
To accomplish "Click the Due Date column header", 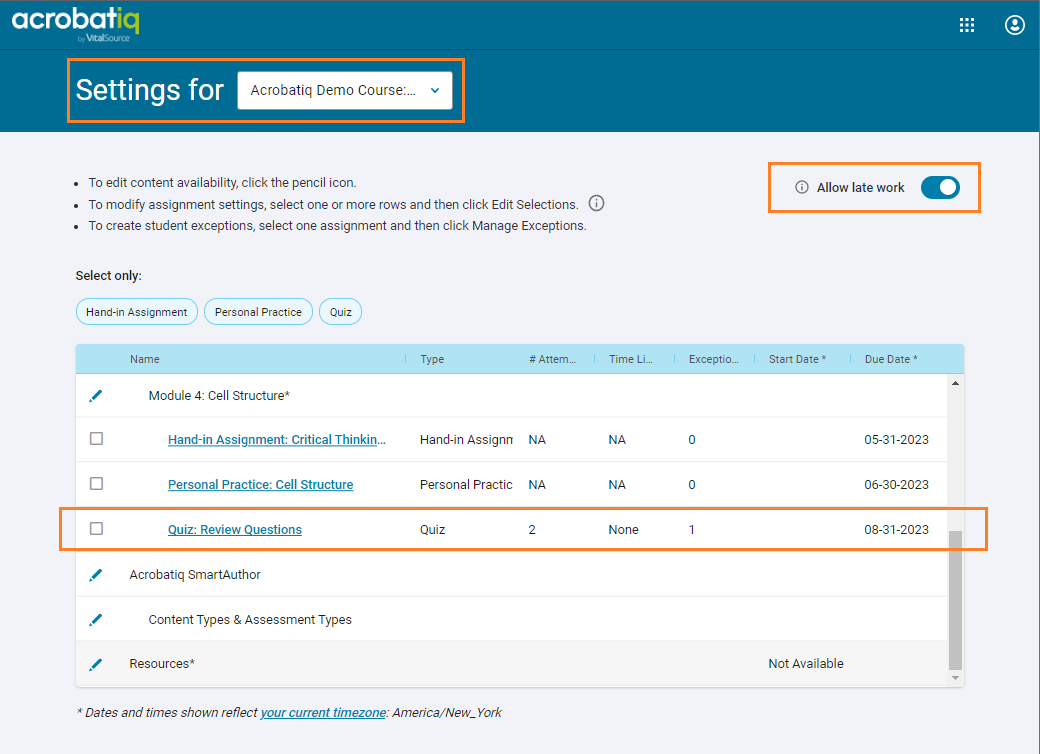I will click(x=891, y=359).
